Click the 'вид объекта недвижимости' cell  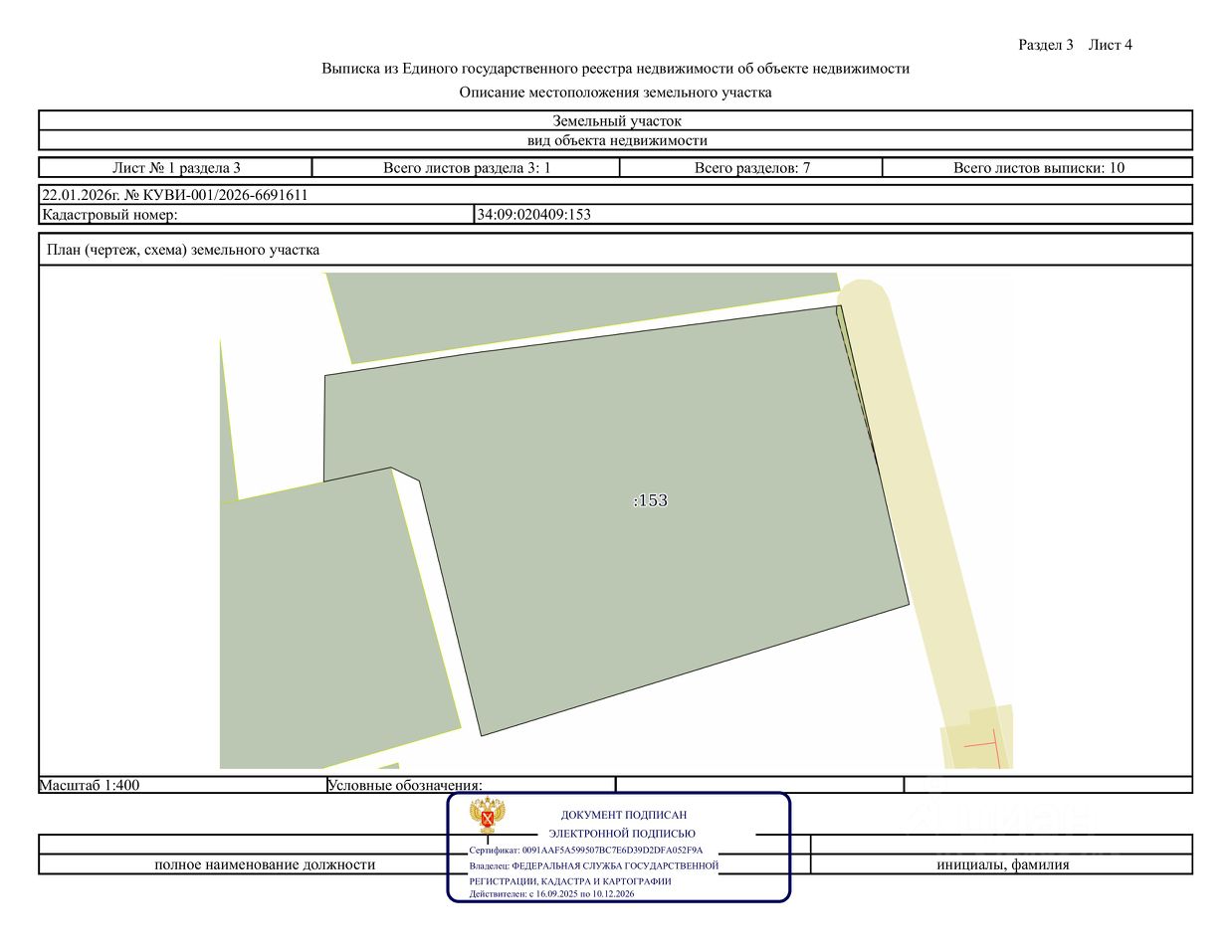616,140
